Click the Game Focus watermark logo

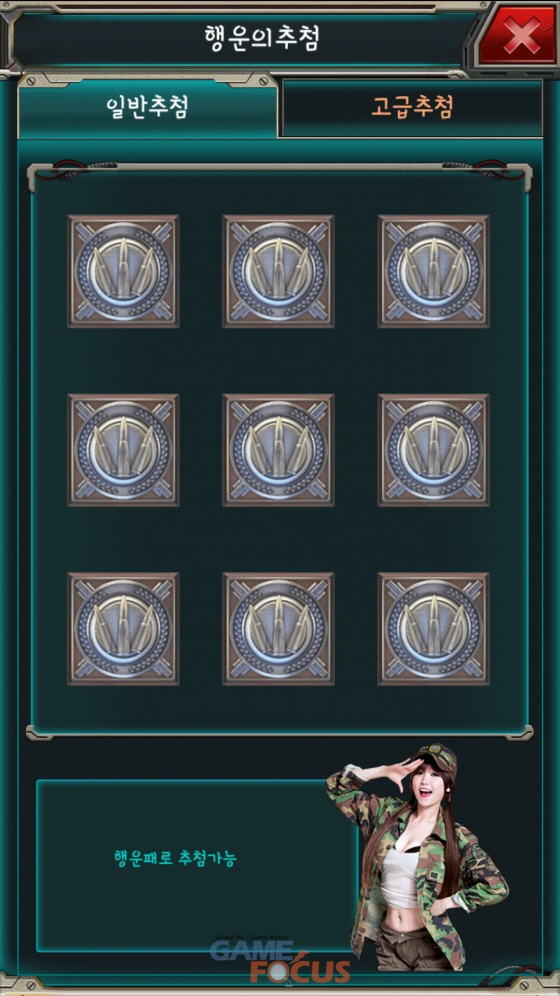point(281,960)
